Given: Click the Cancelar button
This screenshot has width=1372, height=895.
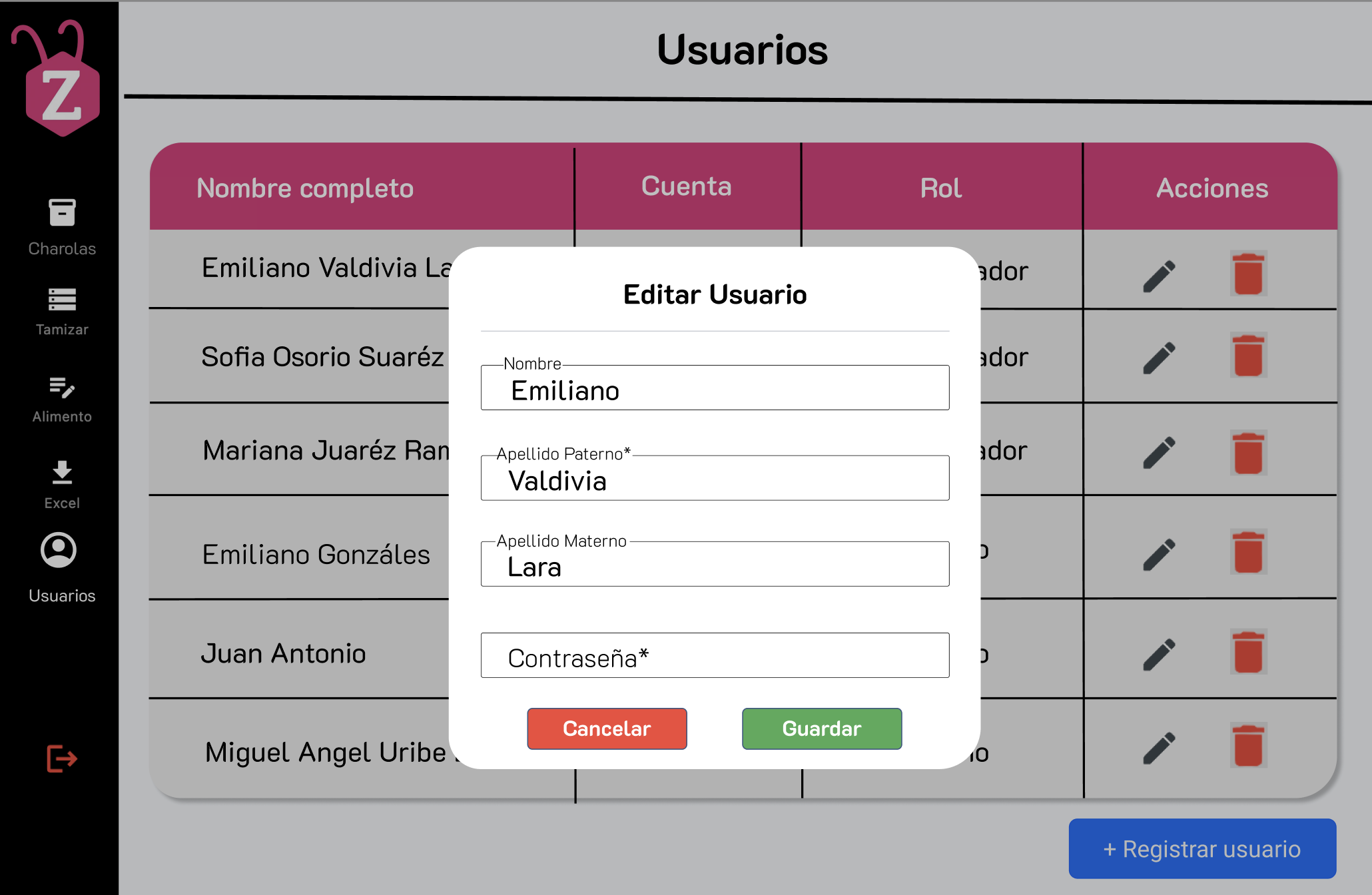Looking at the screenshot, I should [607, 729].
